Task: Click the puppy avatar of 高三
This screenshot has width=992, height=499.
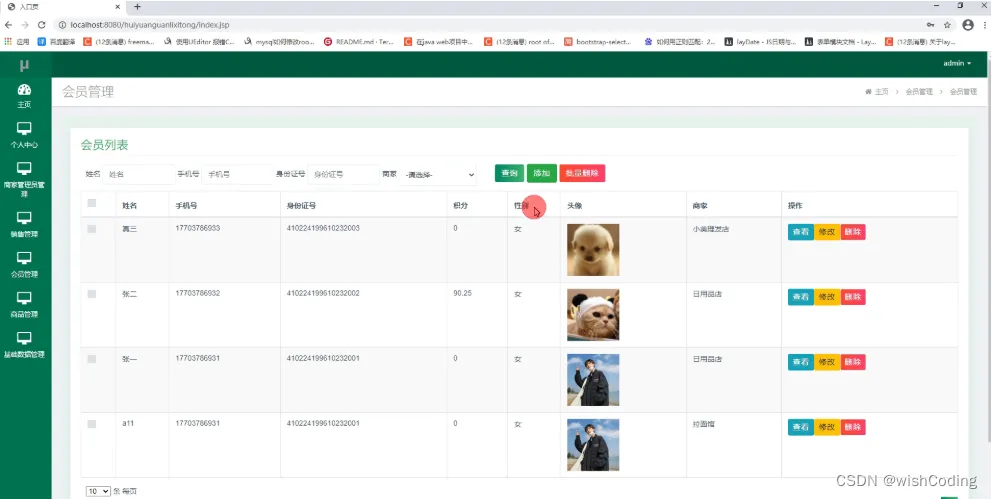Action: click(593, 250)
